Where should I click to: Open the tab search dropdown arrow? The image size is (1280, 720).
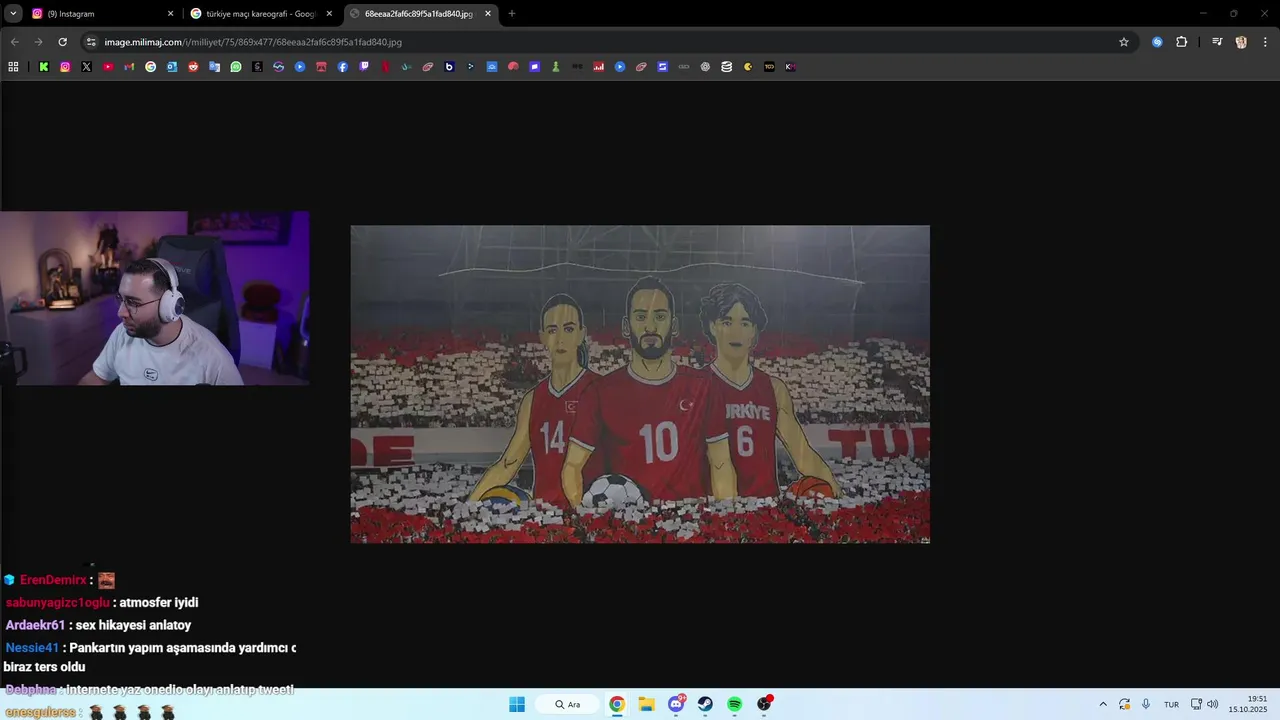point(13,14)
